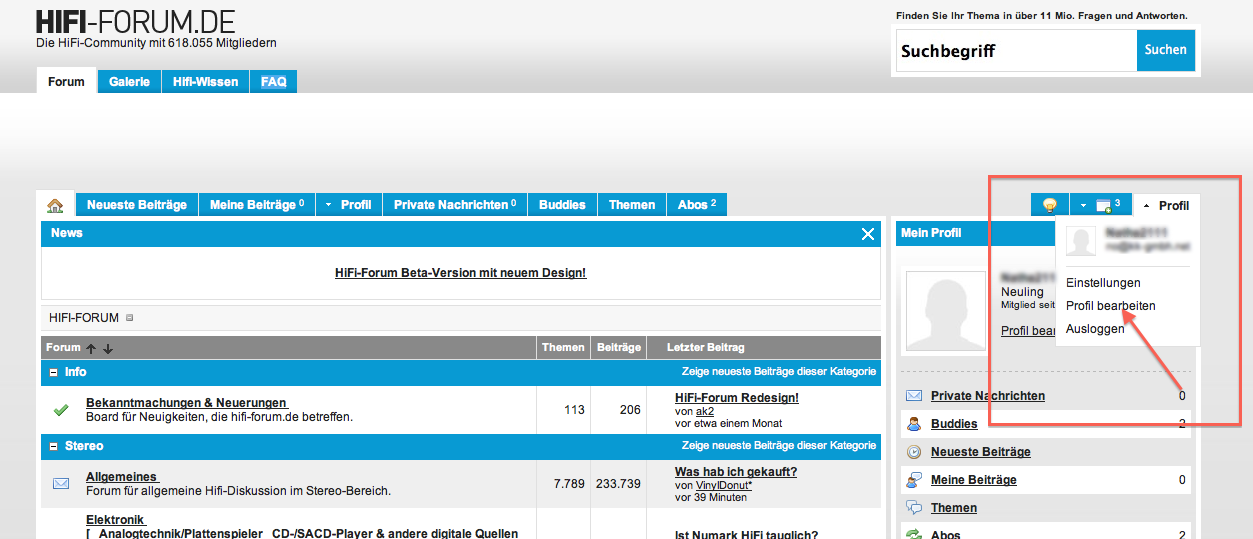Image resolution: width=1253 pixels, height=539 pixels.
Task: Click the envelope icon beside Private Nachrichten sidebar
Action: click(x=914, y=396)
